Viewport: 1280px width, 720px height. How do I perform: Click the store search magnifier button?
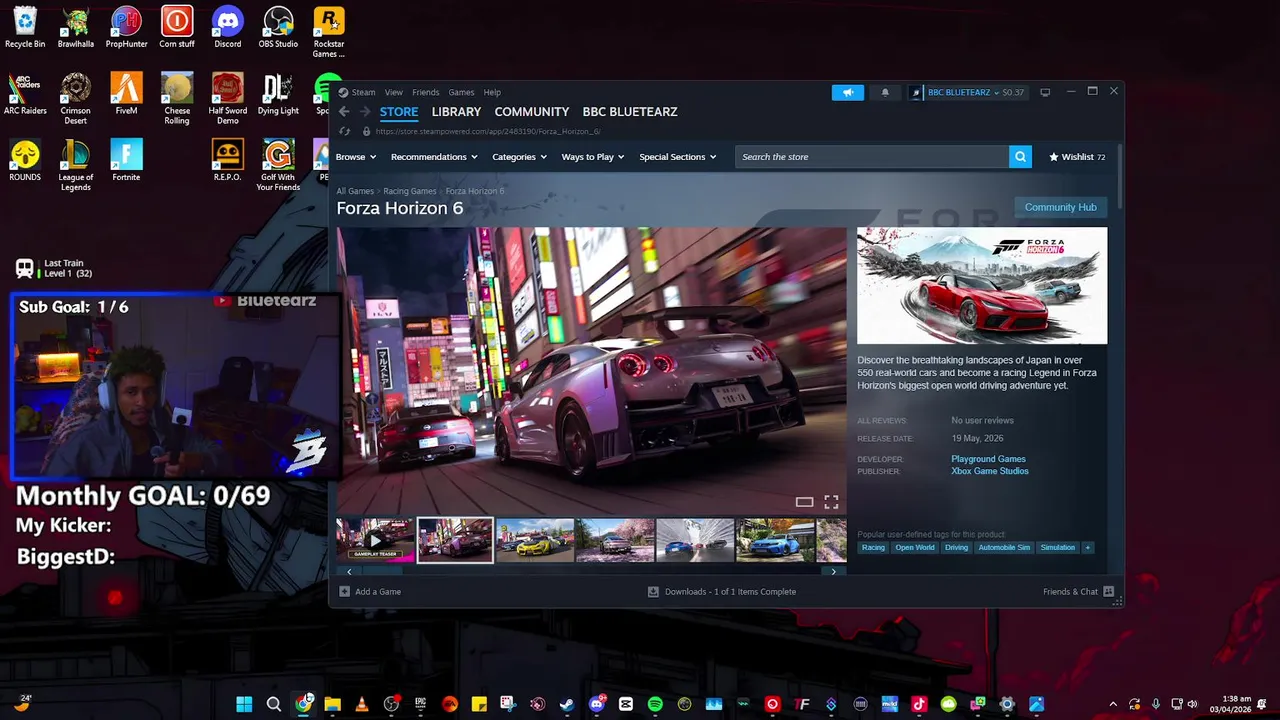[x=1020, y=157]
